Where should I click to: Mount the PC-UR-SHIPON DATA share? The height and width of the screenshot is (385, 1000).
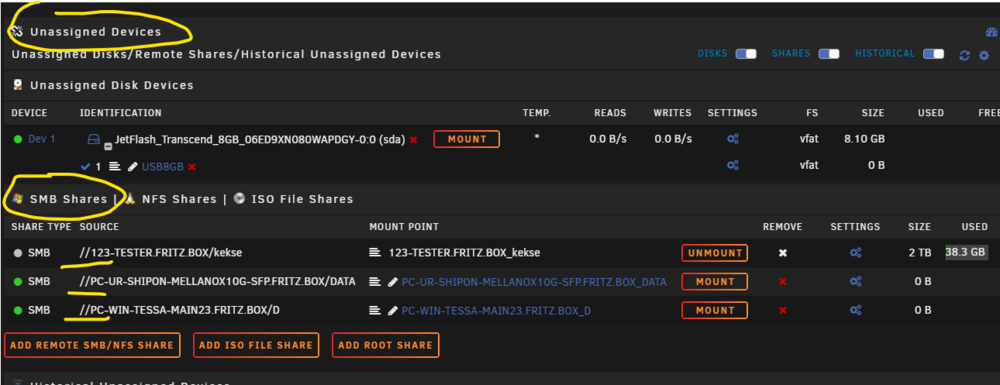tap(714, 281)
